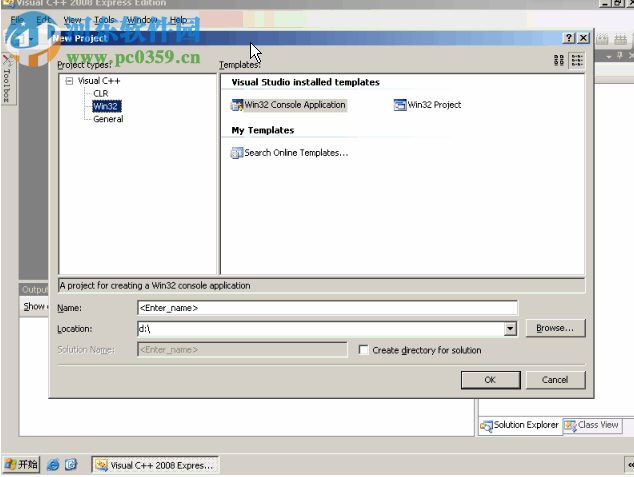The width and height of the screenshot is (634, 477).
Task: Click Visual C++ 2008 Express taskbar button
Action: click(x=155, y=465)
